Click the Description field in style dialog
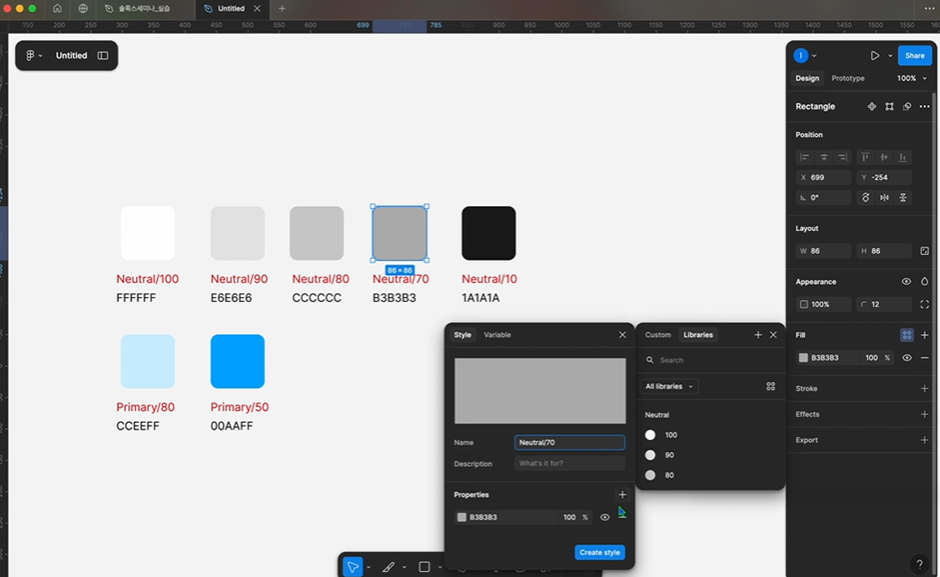Image resolution: width=940 pixels, height=577 pixels. pyautogui.click(x=570, y=463)
